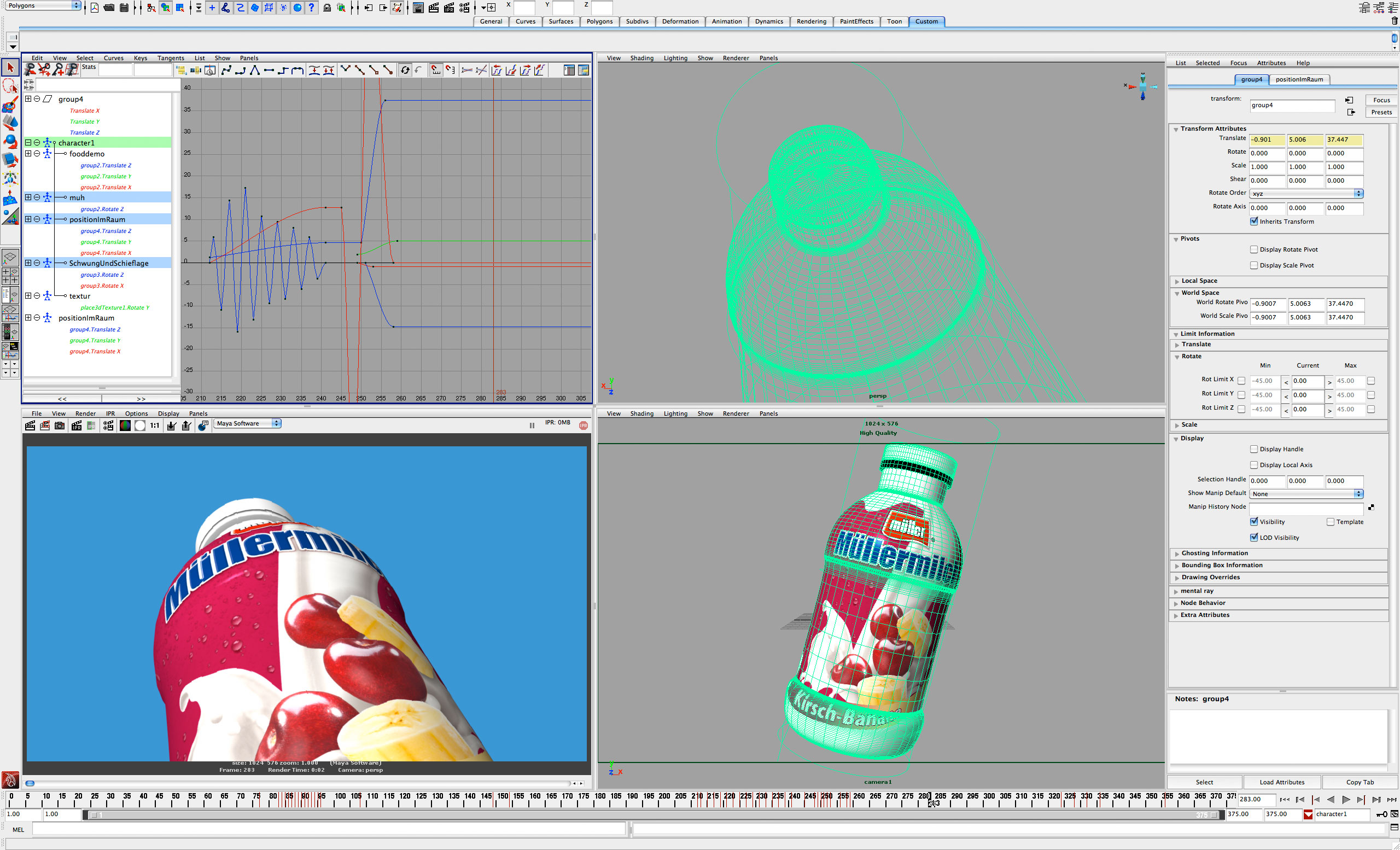The height and width of the screenshot is (850, 1400).
Task: Click the linear tangents icon in the Graph Editor
Action: 254,70
